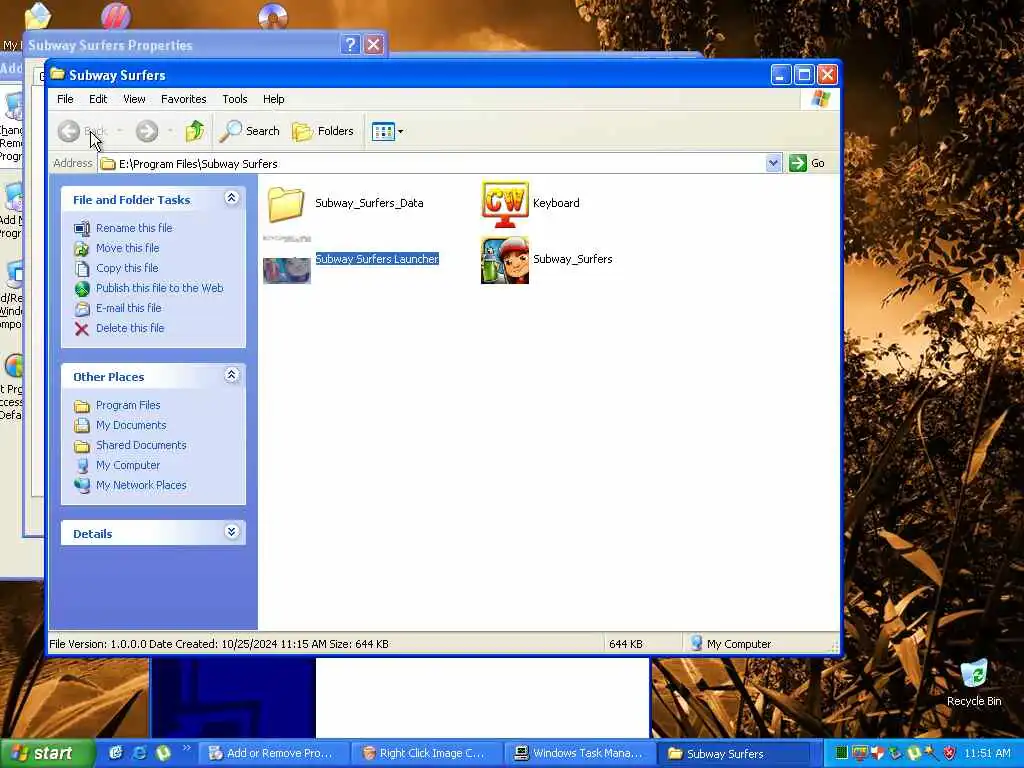The image size is (1024, 768).
Task: Go up one folder level
Action: click(195, 131)
